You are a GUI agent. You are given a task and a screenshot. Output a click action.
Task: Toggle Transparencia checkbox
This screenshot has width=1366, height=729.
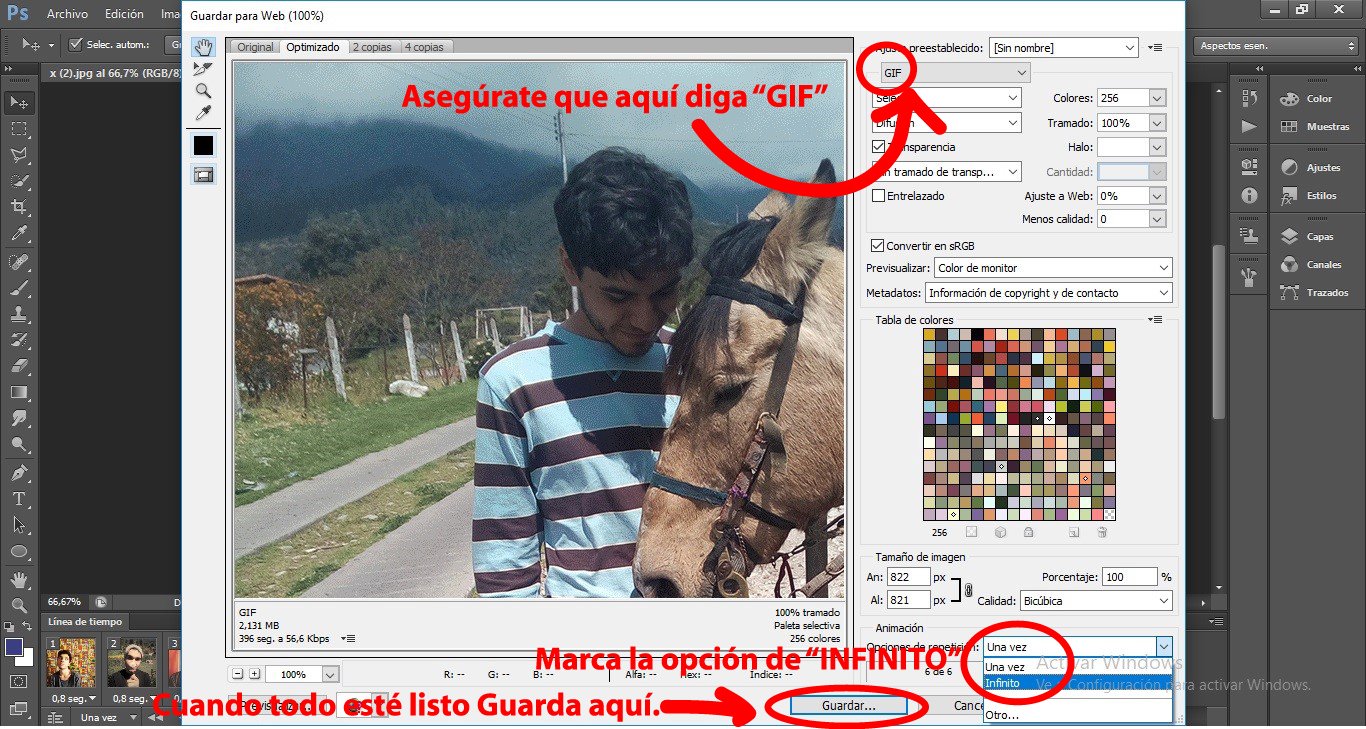(x=878, y=147)
